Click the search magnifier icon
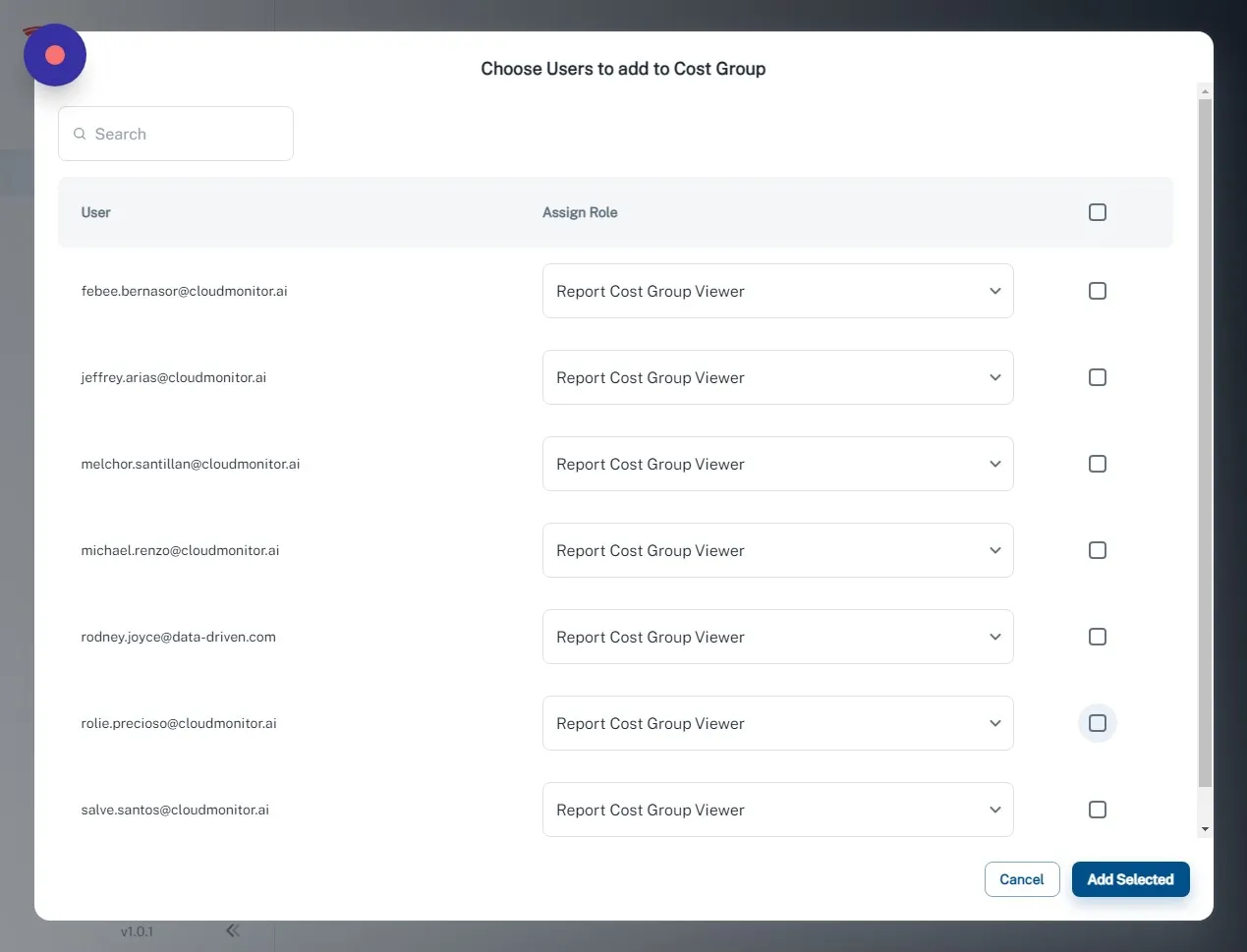The width and height of the screenshot is (1247, 952). (80, 134)
